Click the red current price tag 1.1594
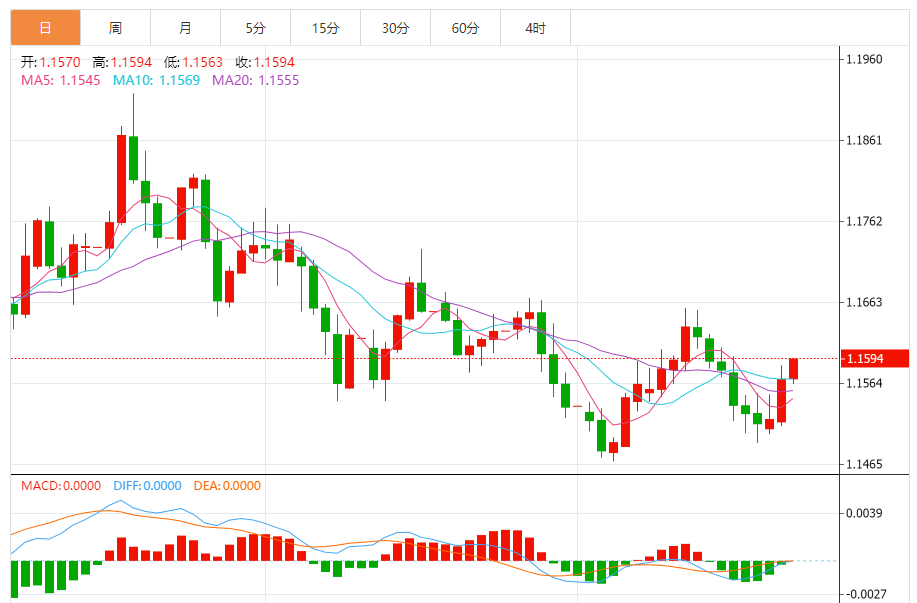The width and height of the screenshot is (917, 603). [x=875, y=359]
